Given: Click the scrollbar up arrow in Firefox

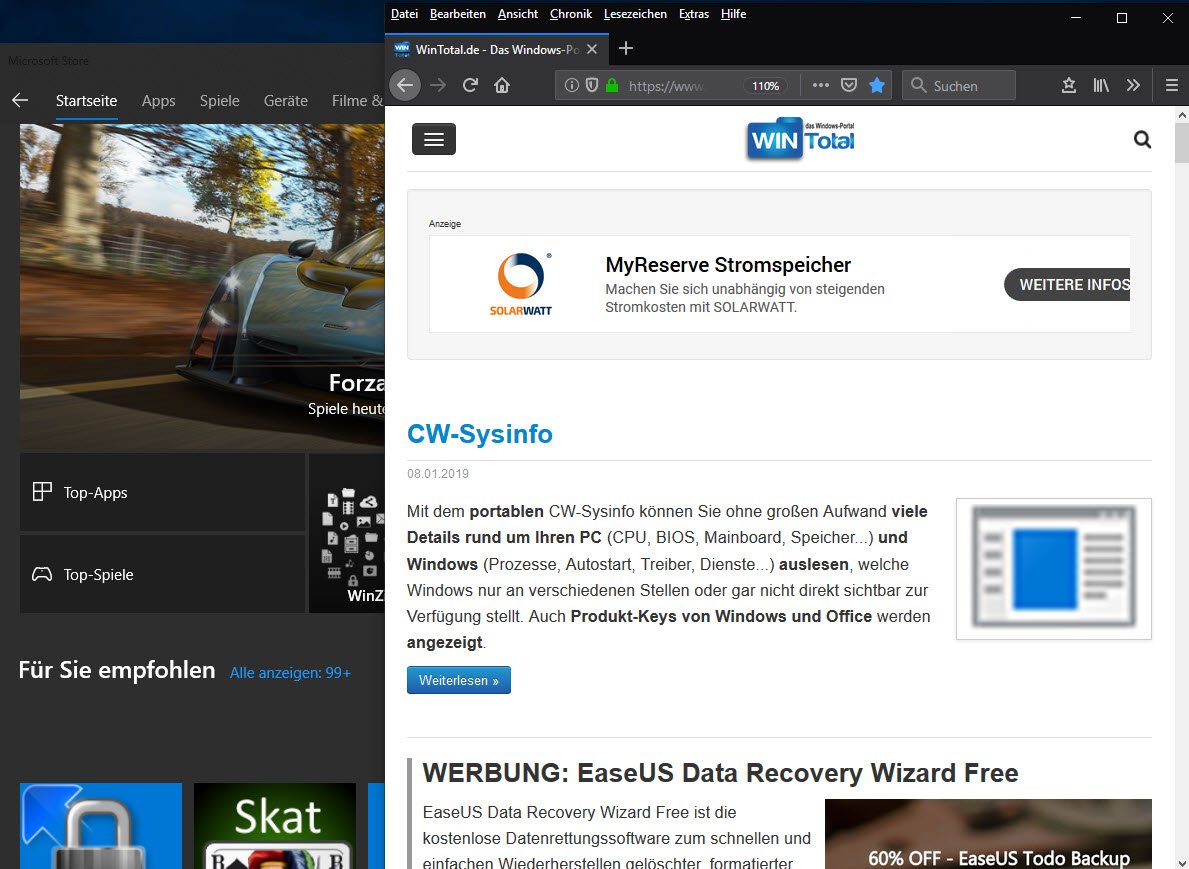Looking at the screenshot, I should click(x=1181, y=115).
